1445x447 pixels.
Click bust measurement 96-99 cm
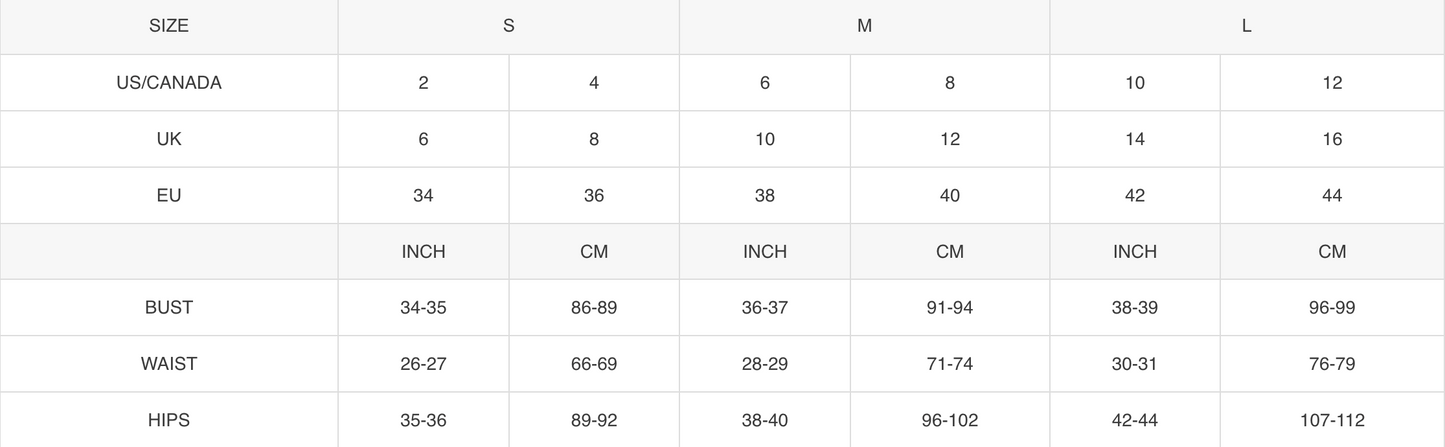[x=1332, y=308]
